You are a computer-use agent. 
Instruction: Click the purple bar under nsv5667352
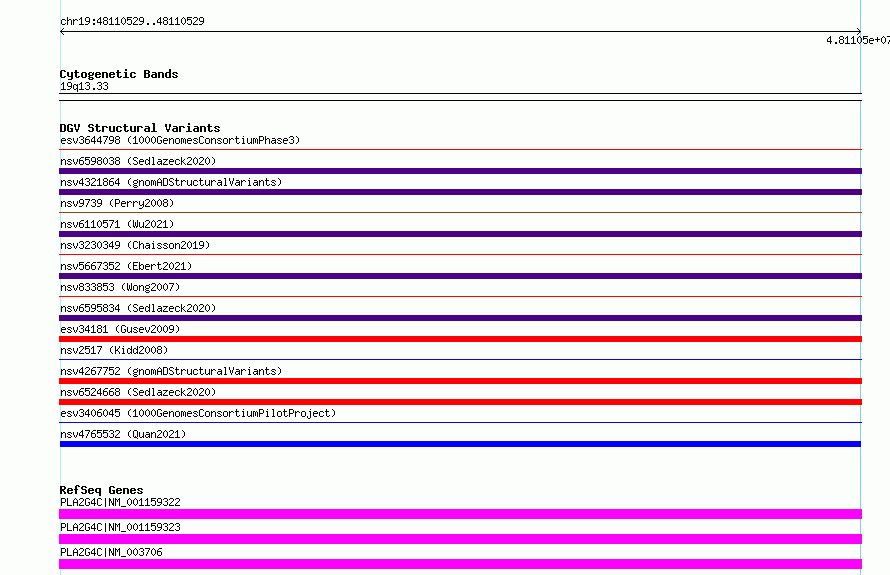click(460, 276)
